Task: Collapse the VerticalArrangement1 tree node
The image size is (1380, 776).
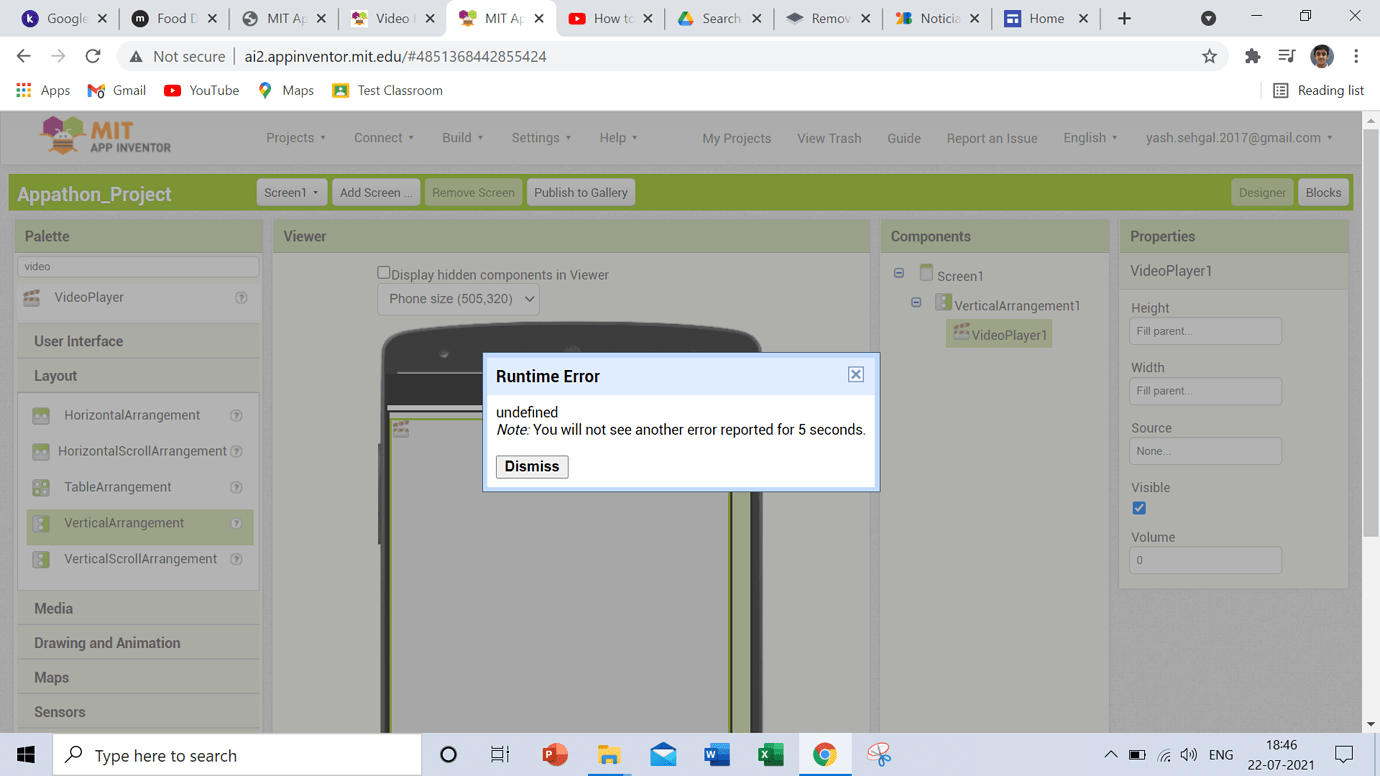Action: [916, 303]
